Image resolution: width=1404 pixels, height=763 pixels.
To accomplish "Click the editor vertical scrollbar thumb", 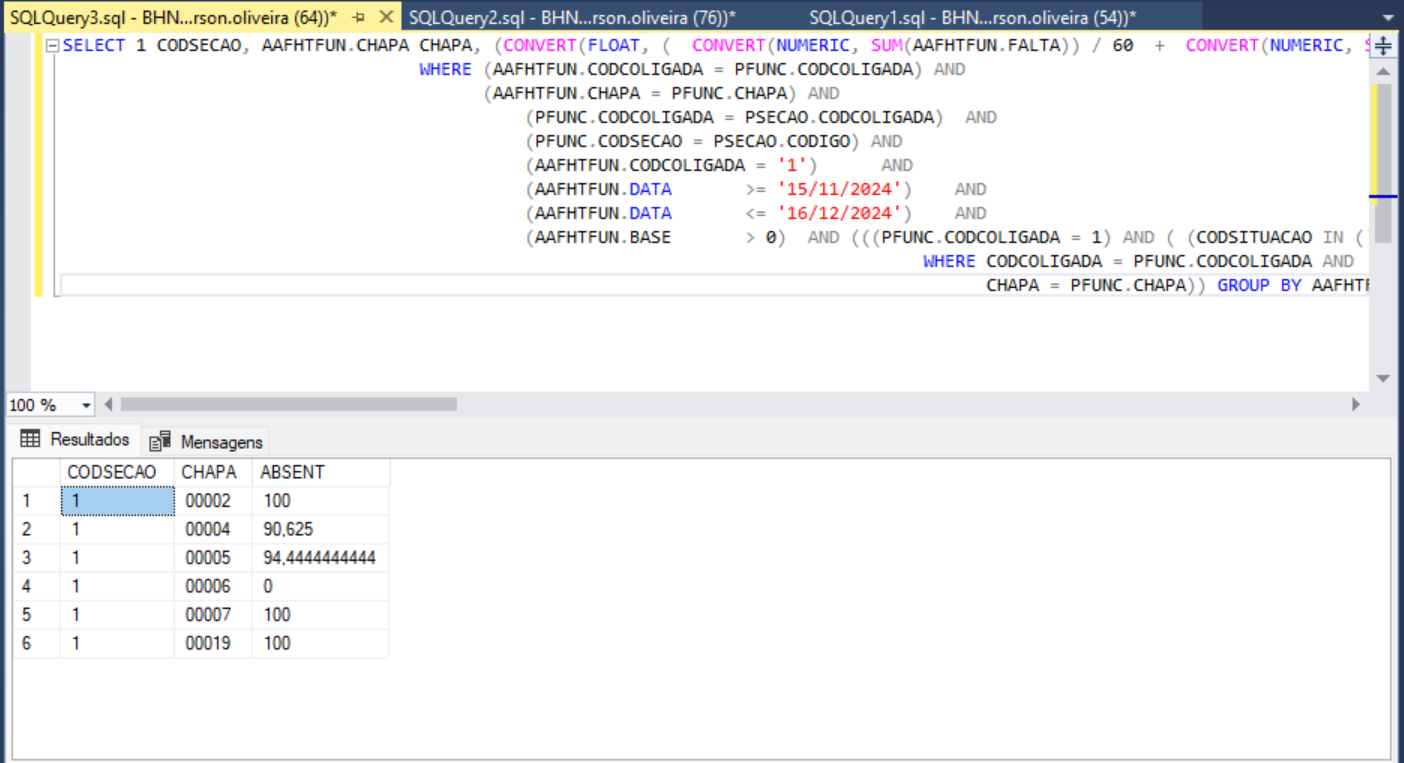I will coord(1383,163).
